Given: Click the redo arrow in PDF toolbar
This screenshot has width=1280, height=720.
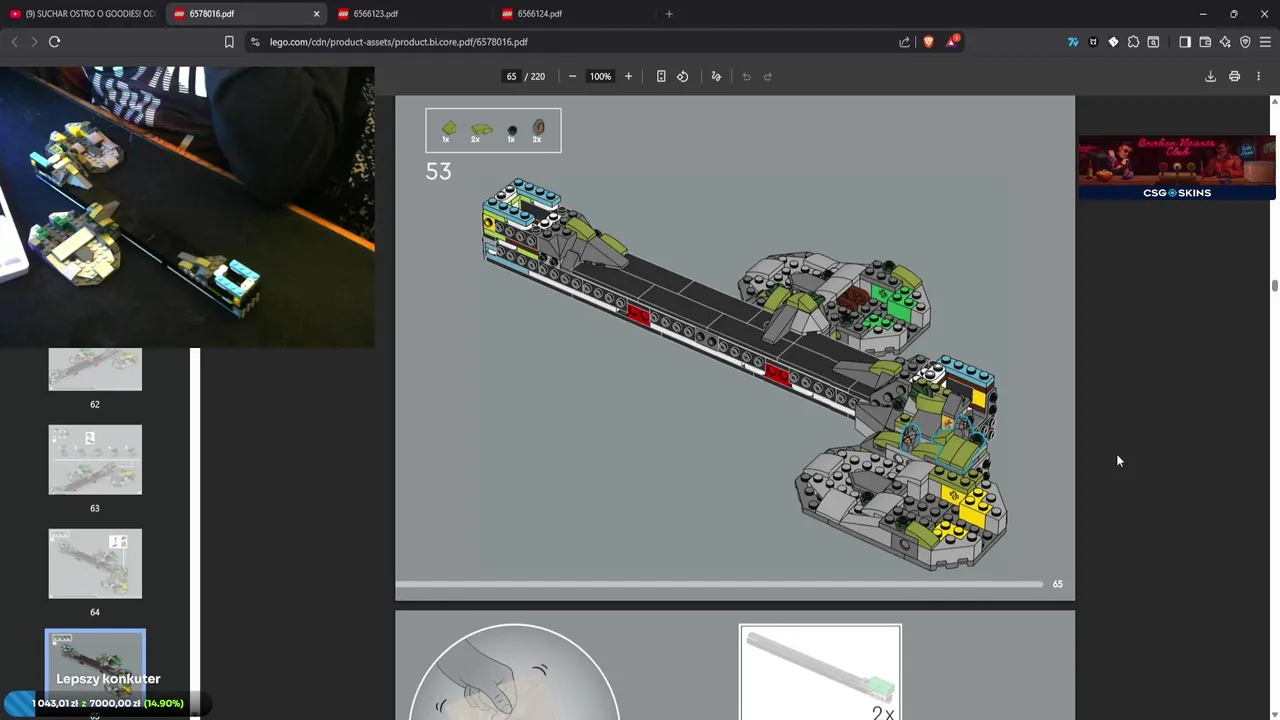Looking at the screenshot, I should click(768, 76).
